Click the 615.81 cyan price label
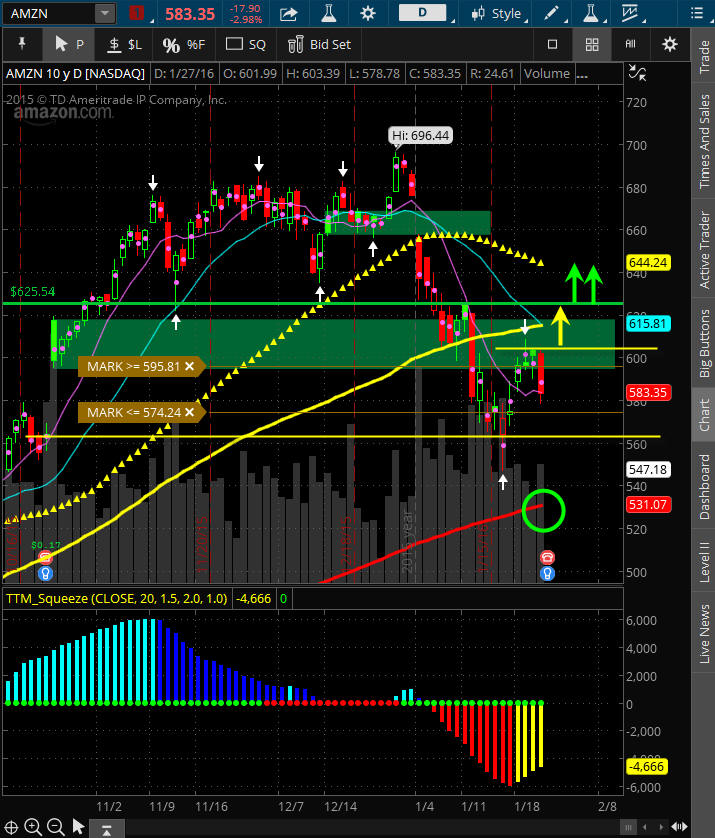This screenshot has width=715, height=838. pyautogui.click(x=648, y=323)
